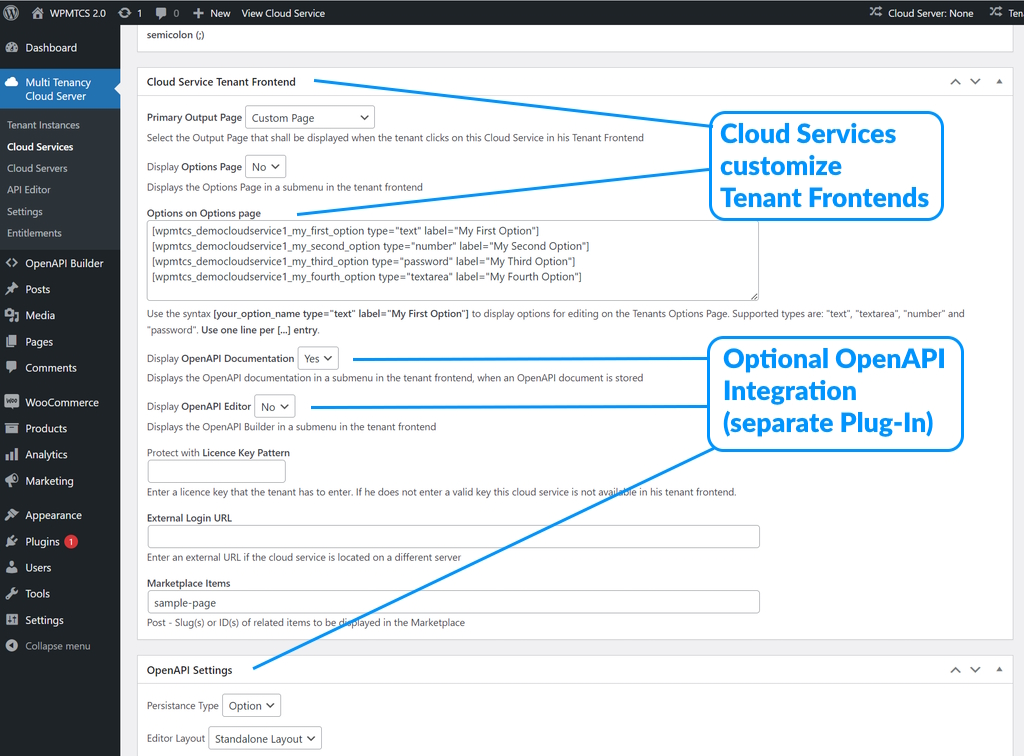Open the Display Options Page dropdown
The width and height of the screenshot is (1024, 756).
pos(266,166)
